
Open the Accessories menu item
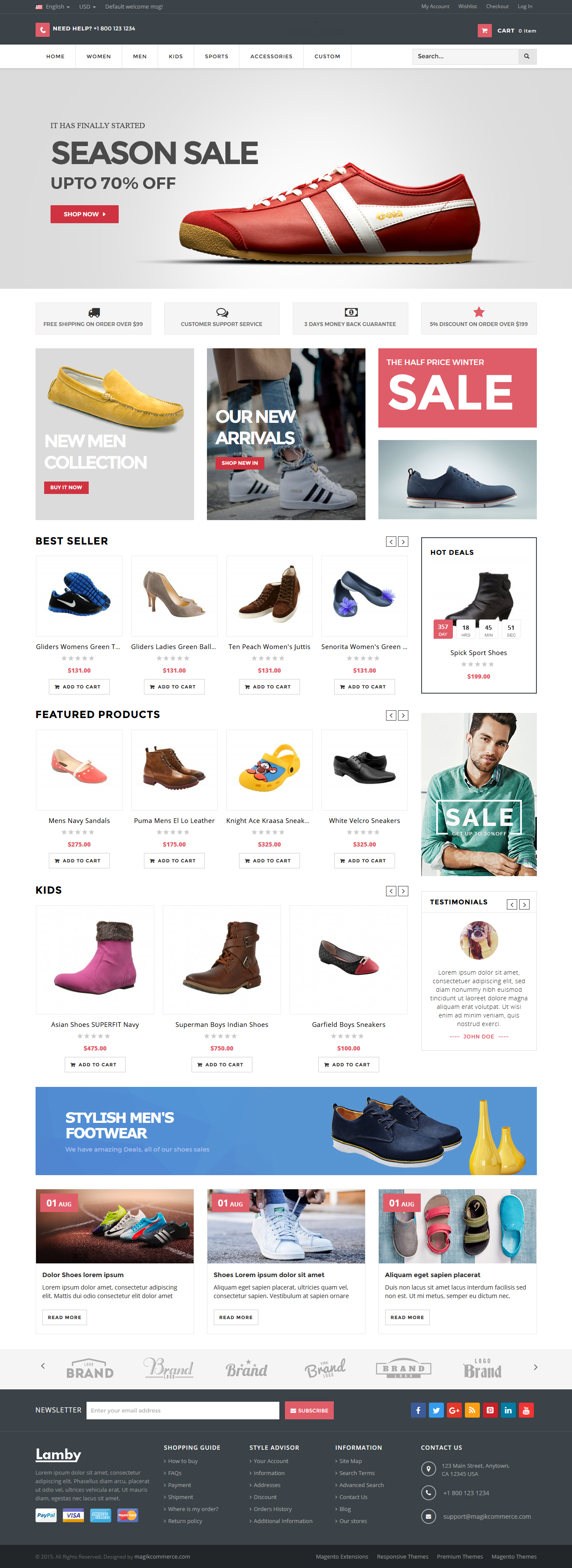[x=271, y=57]
